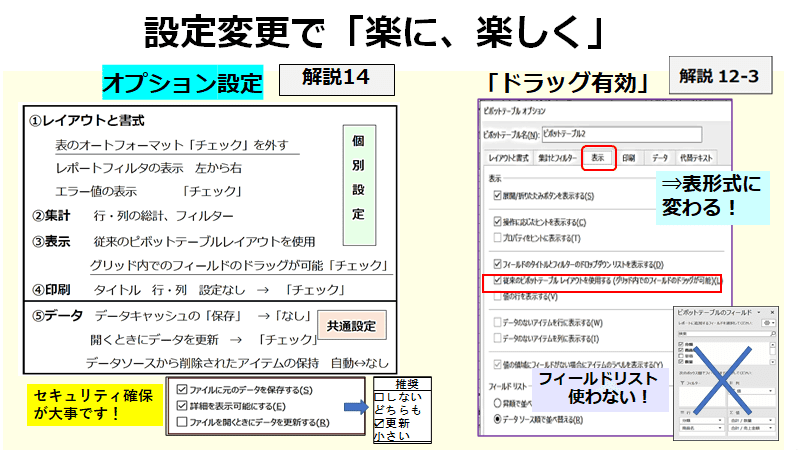
Task: Edit the ピボットテーブル名 text field
Action: [x=622, y=134]
